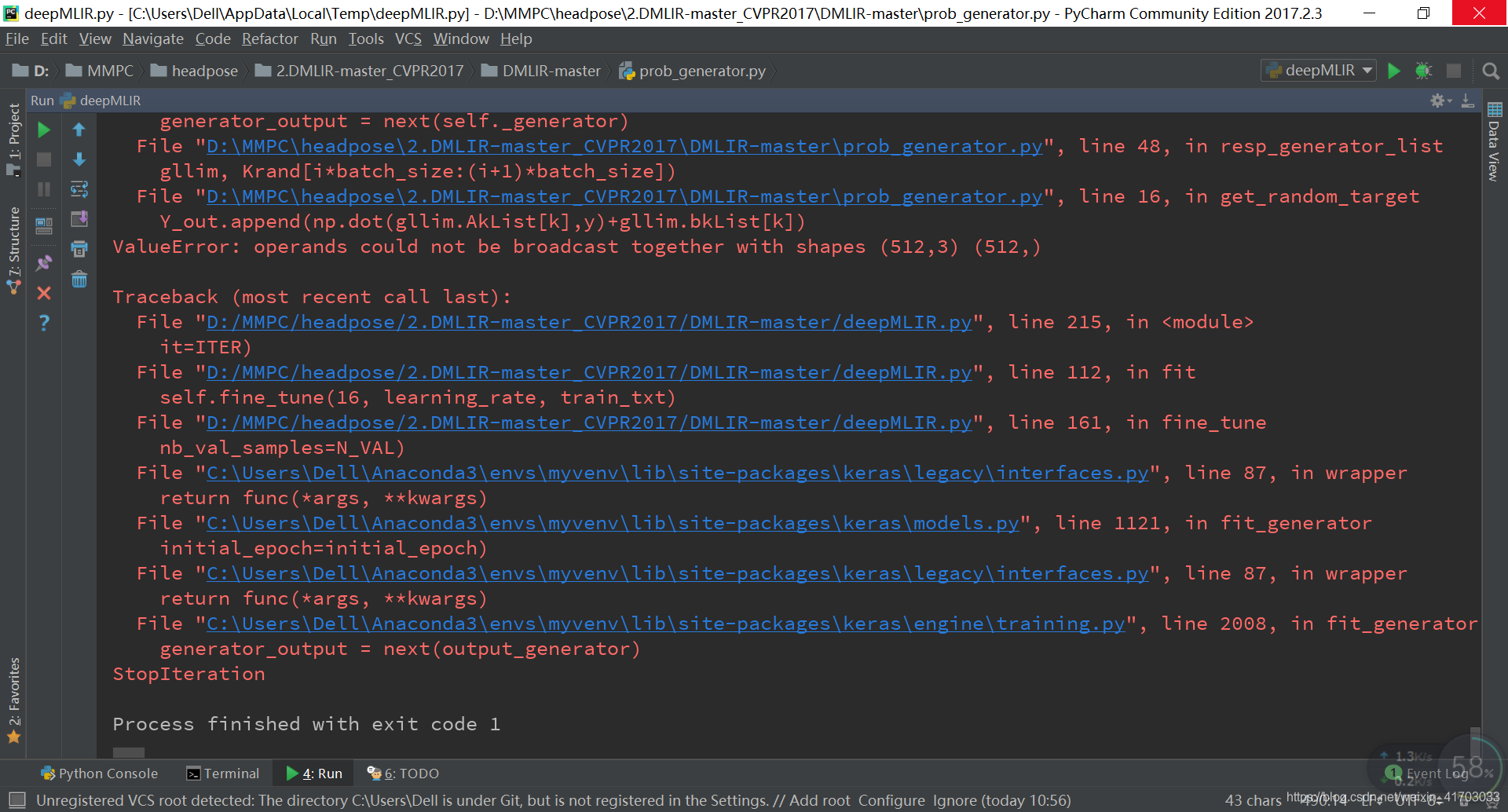Image resolution: width=1508 pixels, height=812 pixels.
Task: Open Python Console tool window
Action: click(x=99, y=774)
